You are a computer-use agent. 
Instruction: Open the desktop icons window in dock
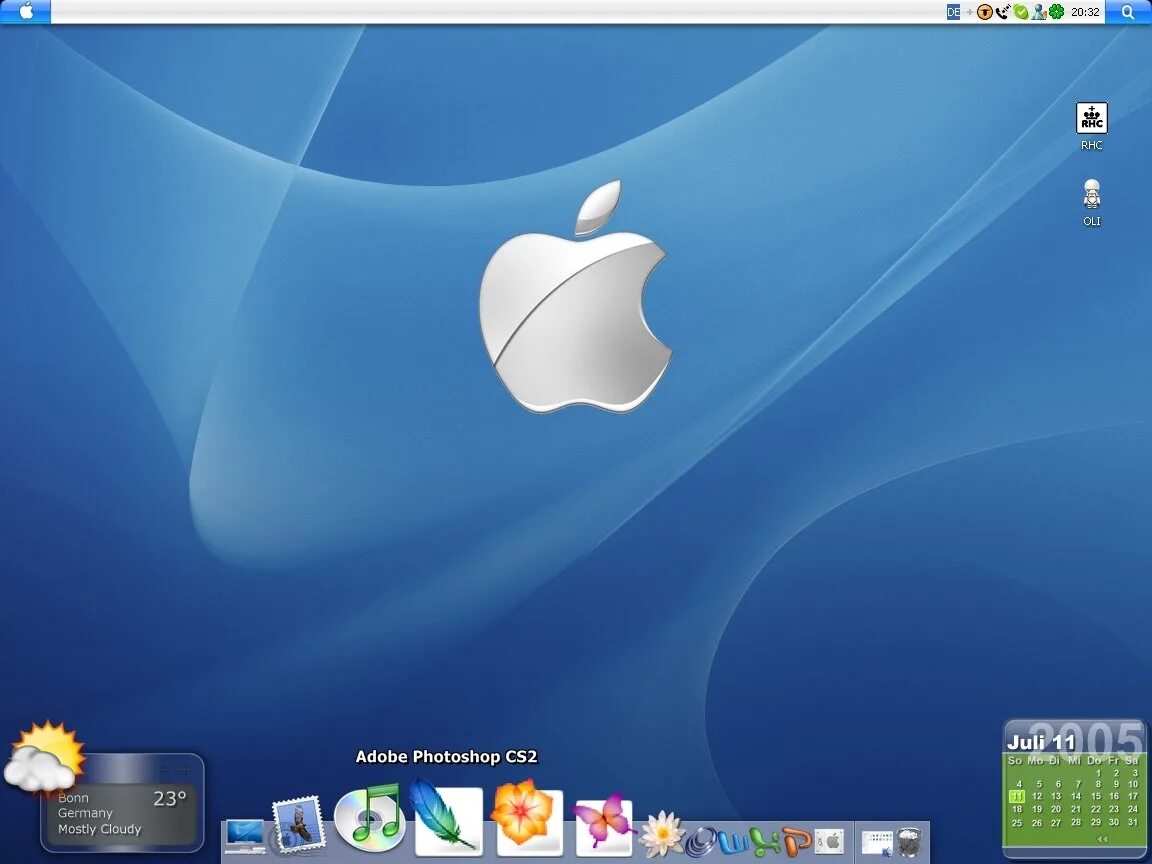point(877,843)
